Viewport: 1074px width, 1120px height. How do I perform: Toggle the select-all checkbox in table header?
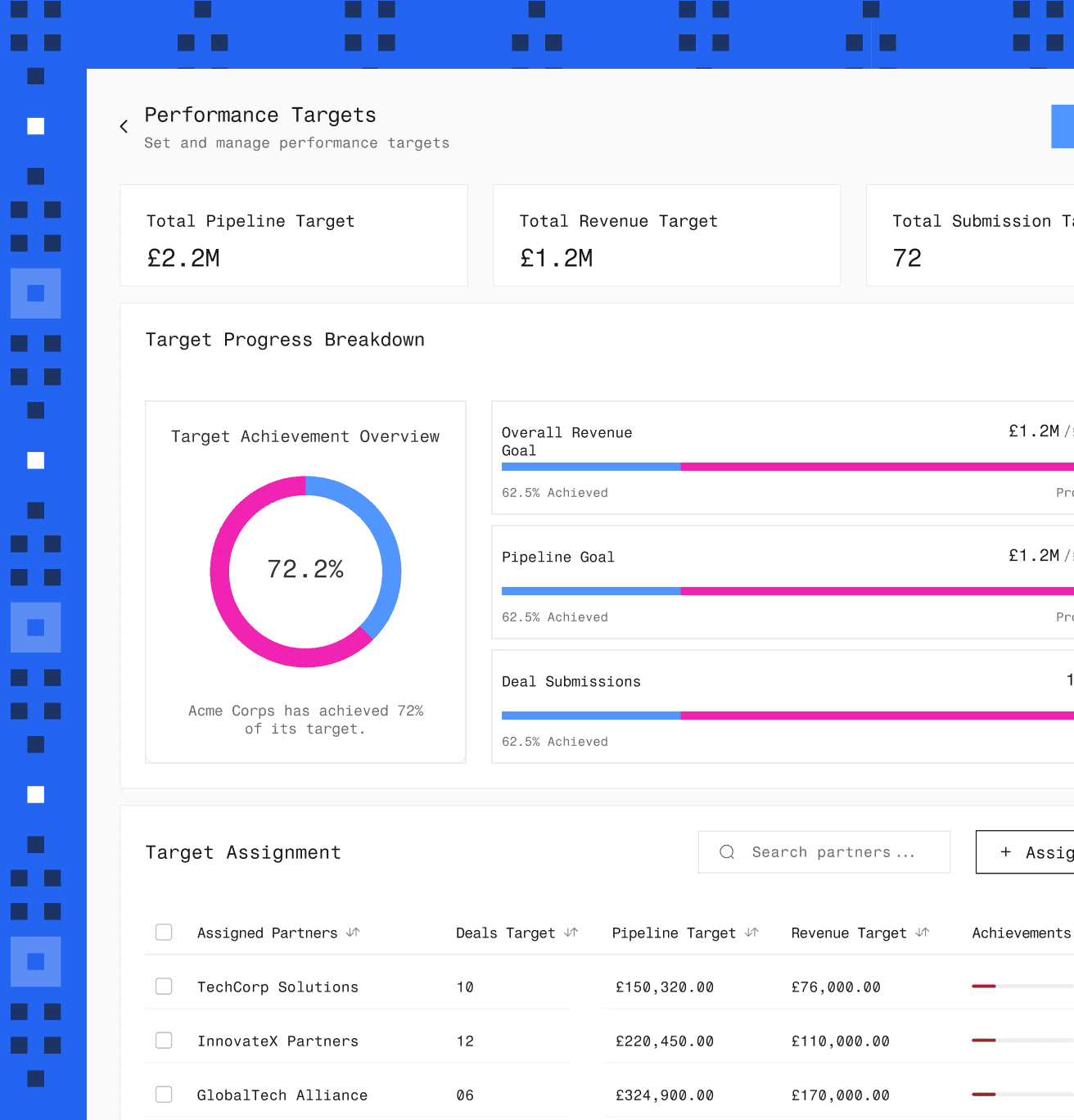click(x=164, y=932)
